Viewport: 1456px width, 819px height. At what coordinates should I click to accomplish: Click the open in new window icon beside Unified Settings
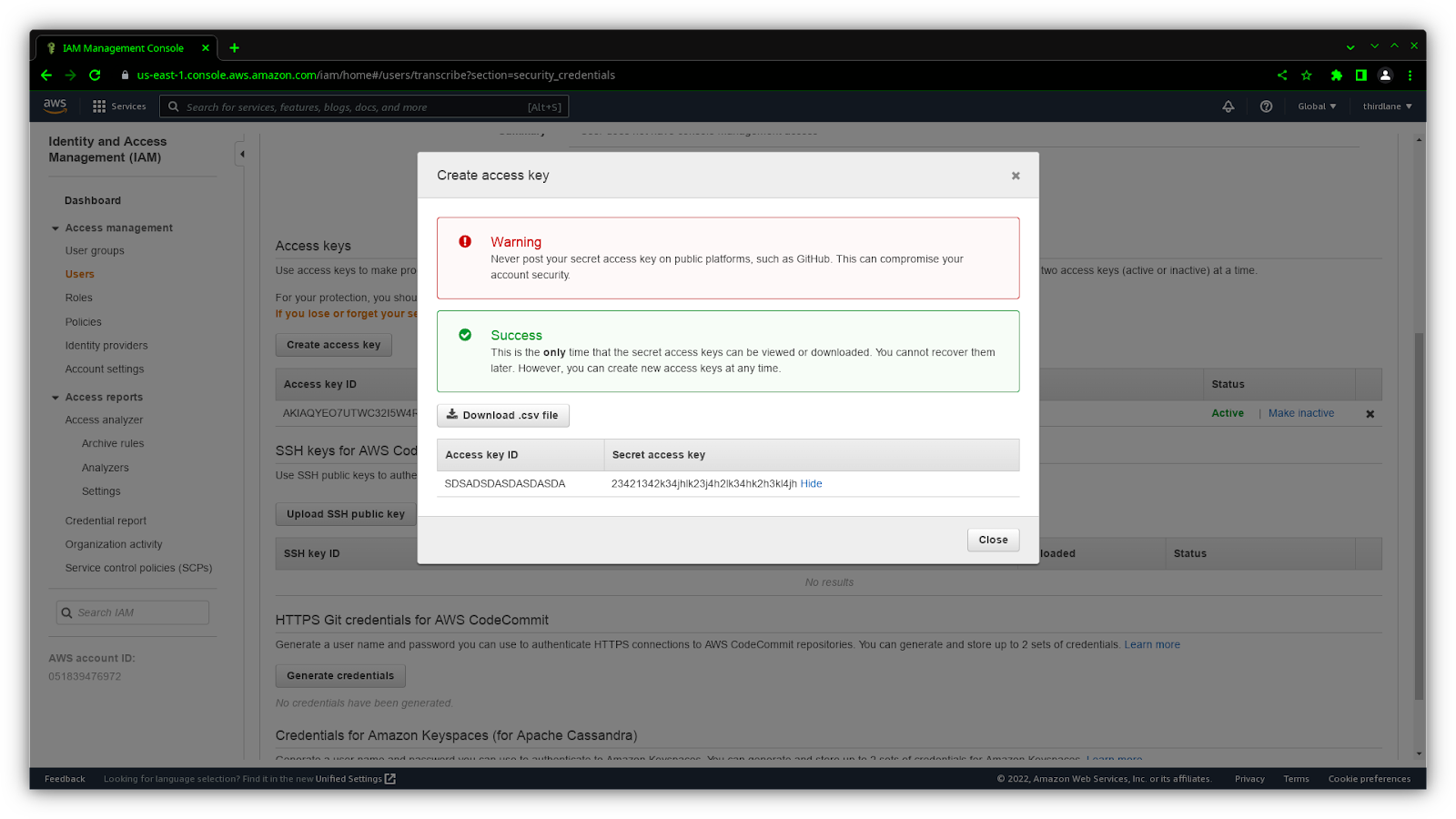[x=390, y=779]
